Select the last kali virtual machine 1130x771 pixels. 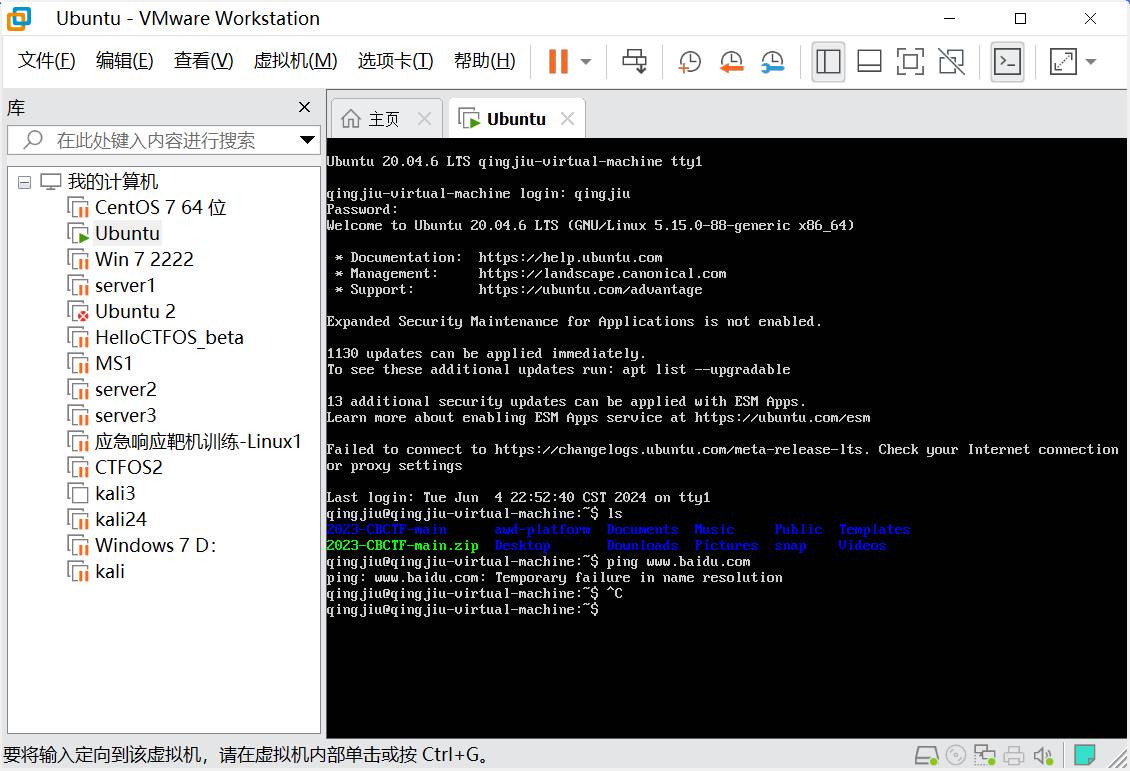(110, 571)
